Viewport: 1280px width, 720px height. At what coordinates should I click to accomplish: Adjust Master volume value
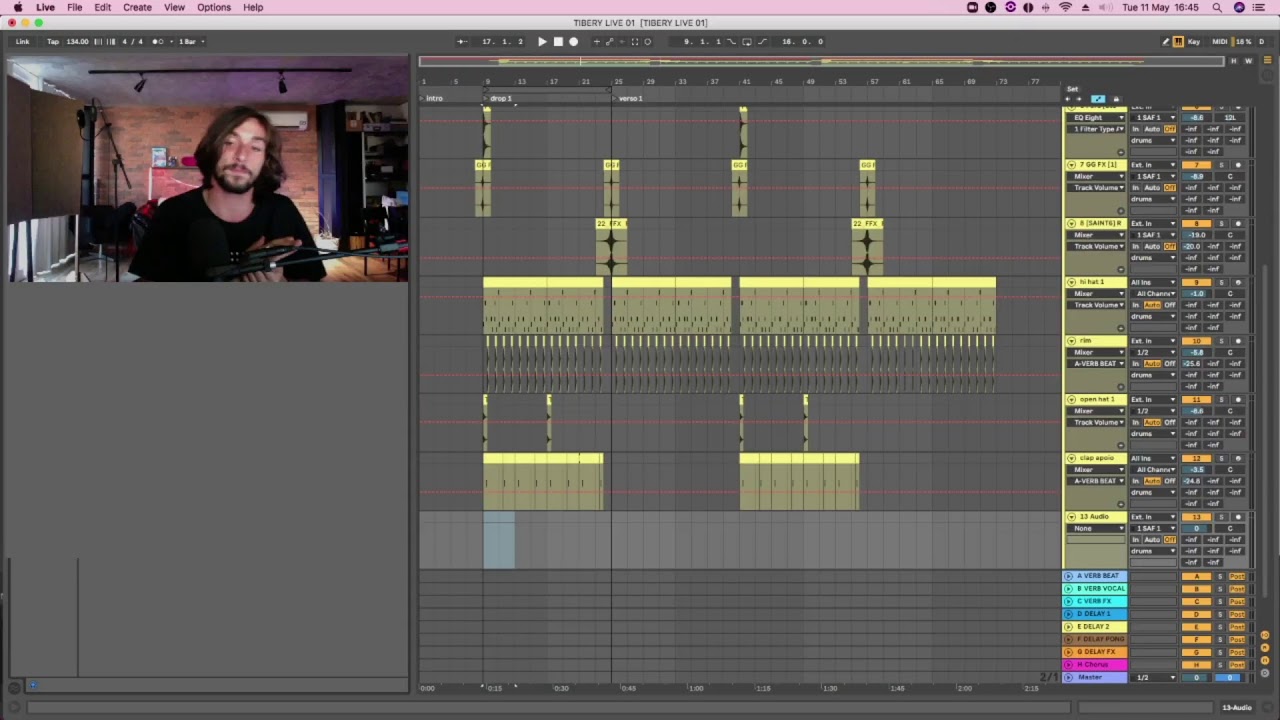[1196, 678]
